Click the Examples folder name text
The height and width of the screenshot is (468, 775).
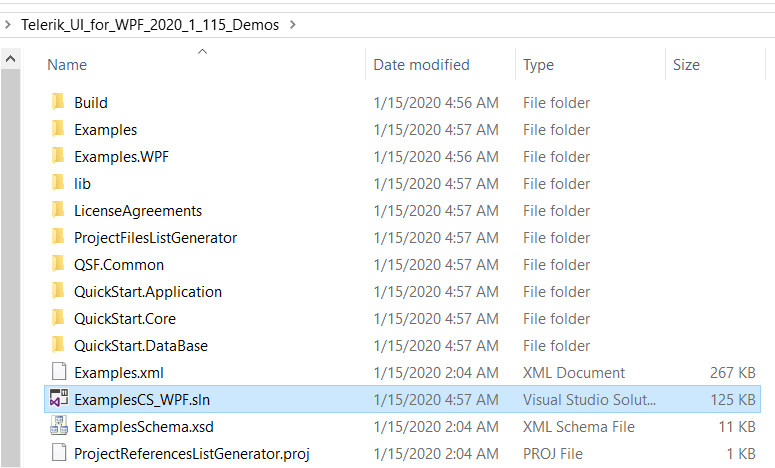tap(106, 130)
